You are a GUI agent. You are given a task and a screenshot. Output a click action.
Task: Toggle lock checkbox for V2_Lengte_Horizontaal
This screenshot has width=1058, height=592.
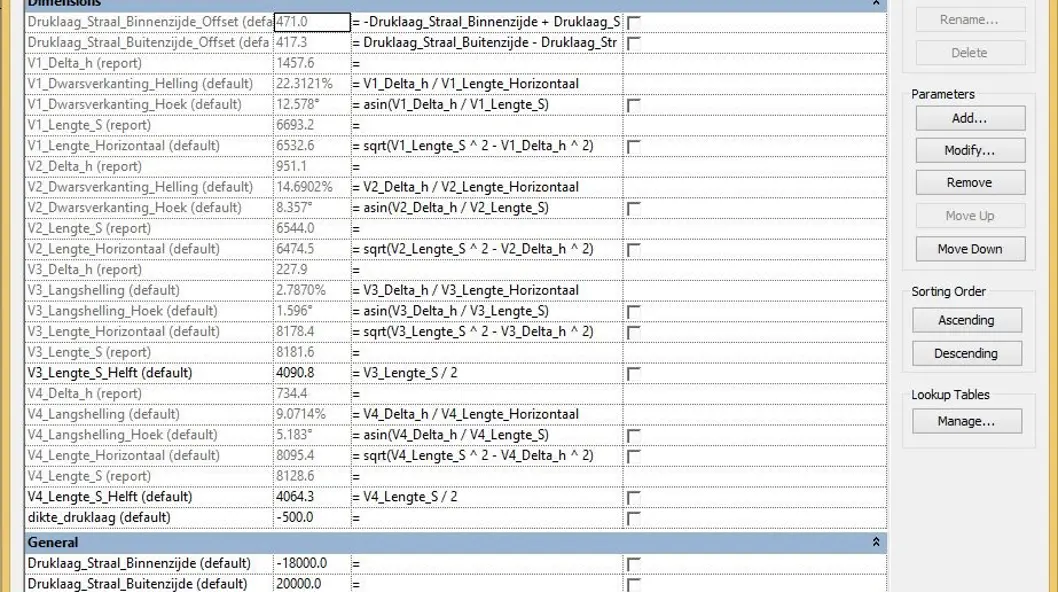pos(633,250)
